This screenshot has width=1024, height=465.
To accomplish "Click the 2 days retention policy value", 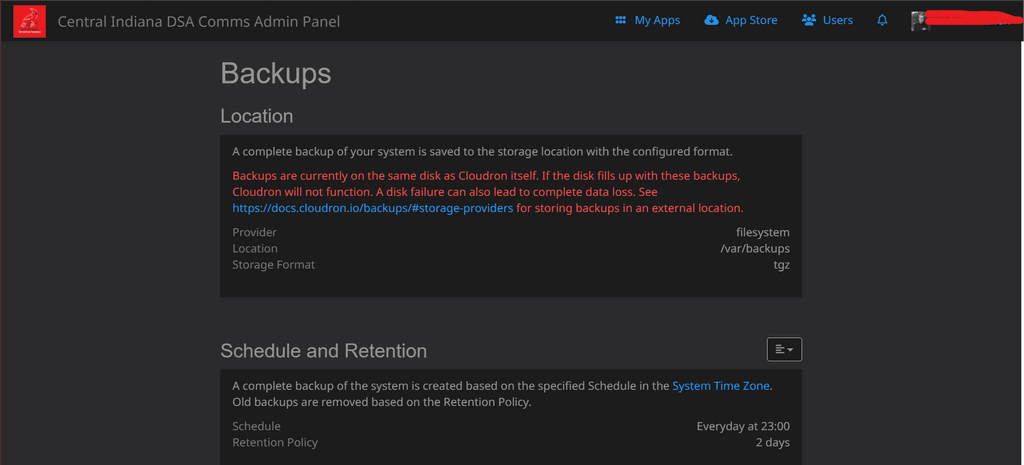I will pos(772,442).
